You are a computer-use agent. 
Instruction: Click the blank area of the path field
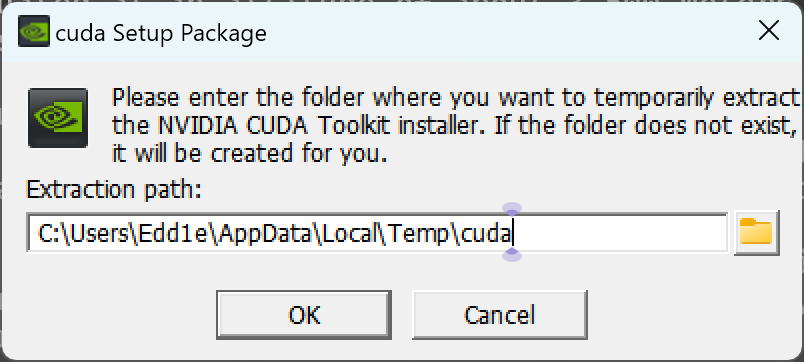pyautogui.click(x=620, y=233)
